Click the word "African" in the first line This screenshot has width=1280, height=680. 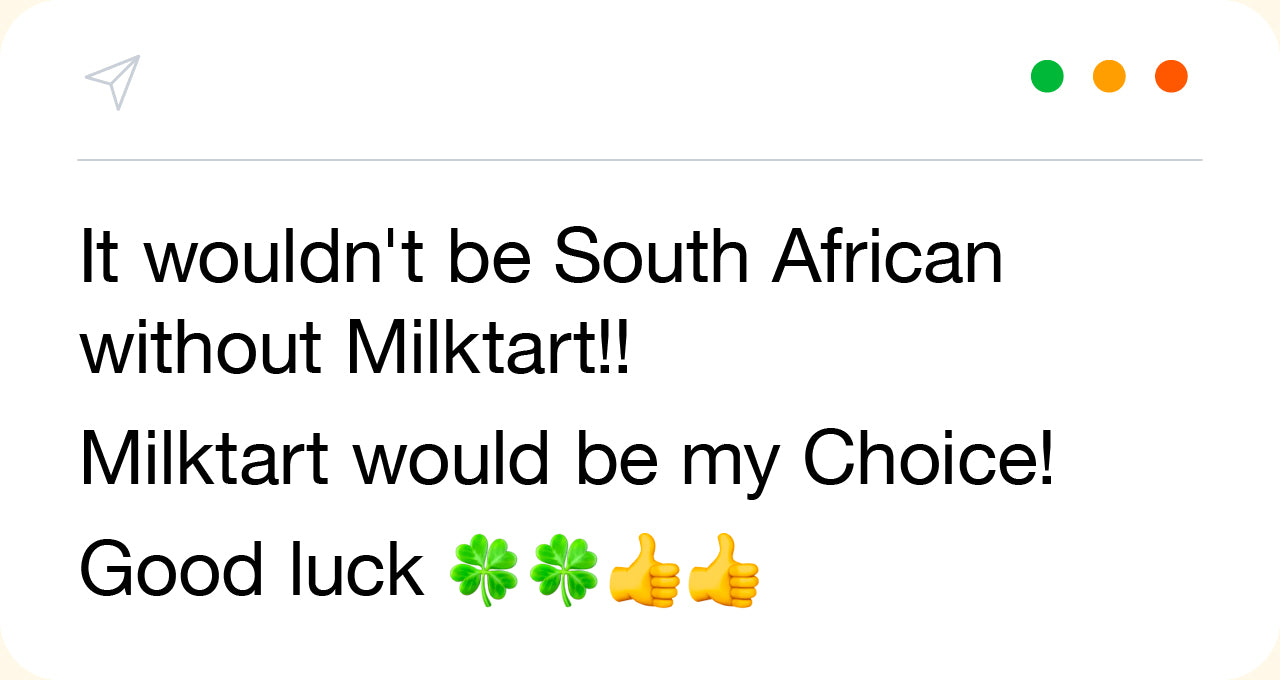887,256
